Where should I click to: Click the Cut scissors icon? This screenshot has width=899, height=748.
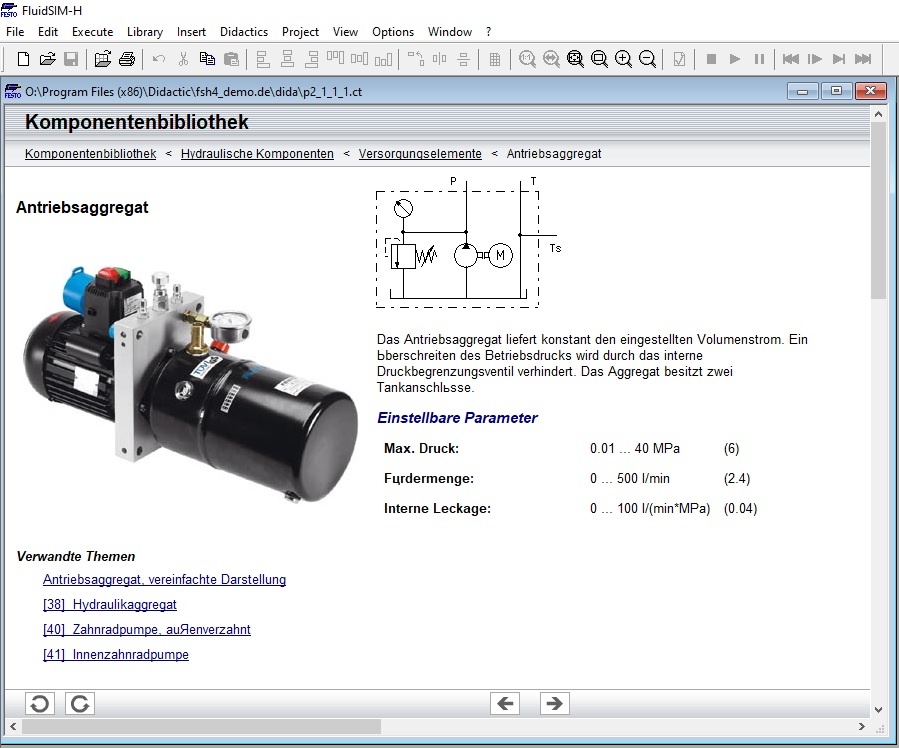(x=183, y=59)
